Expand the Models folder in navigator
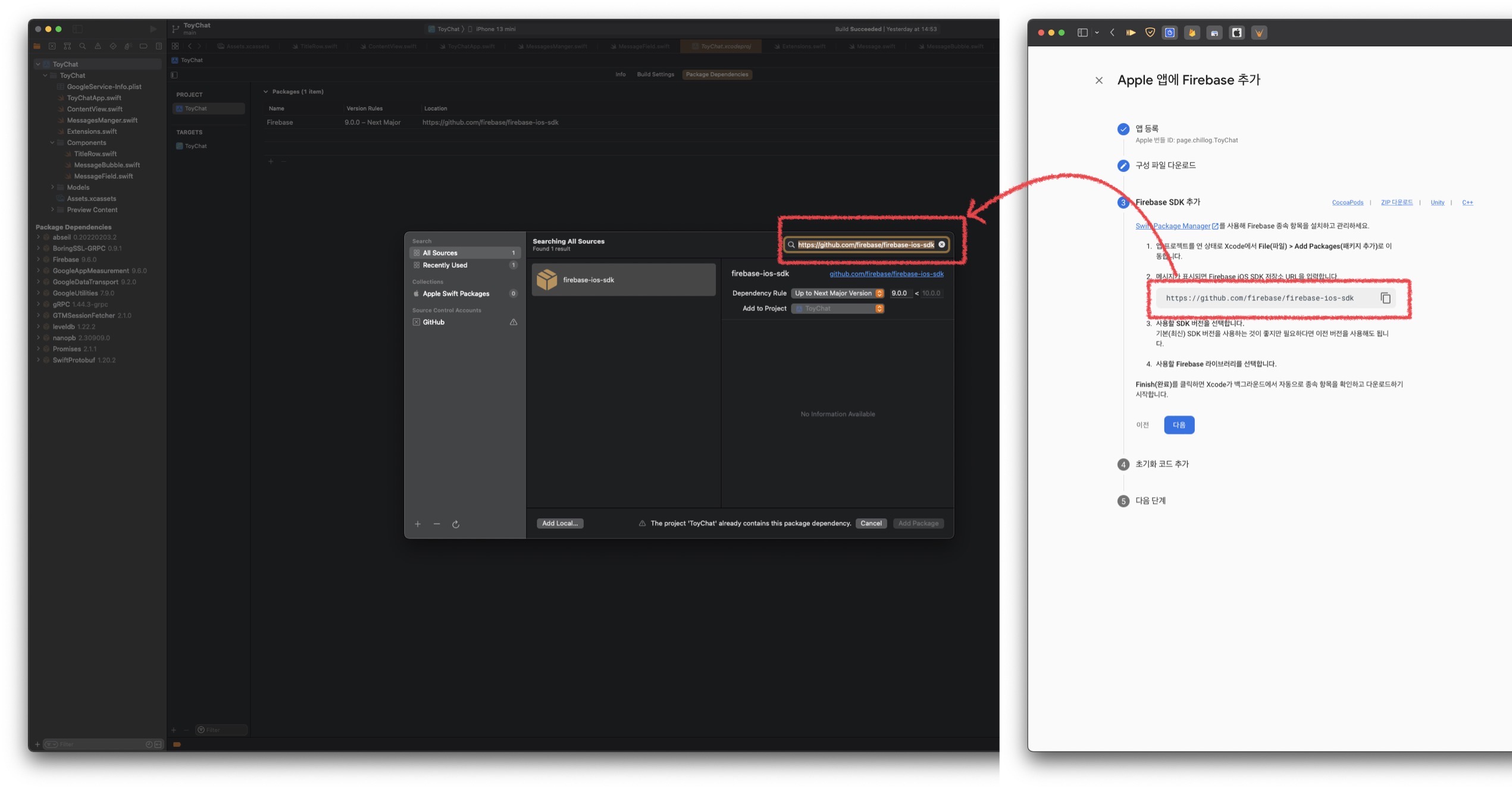1512x789 pixels. coord(52,187)
